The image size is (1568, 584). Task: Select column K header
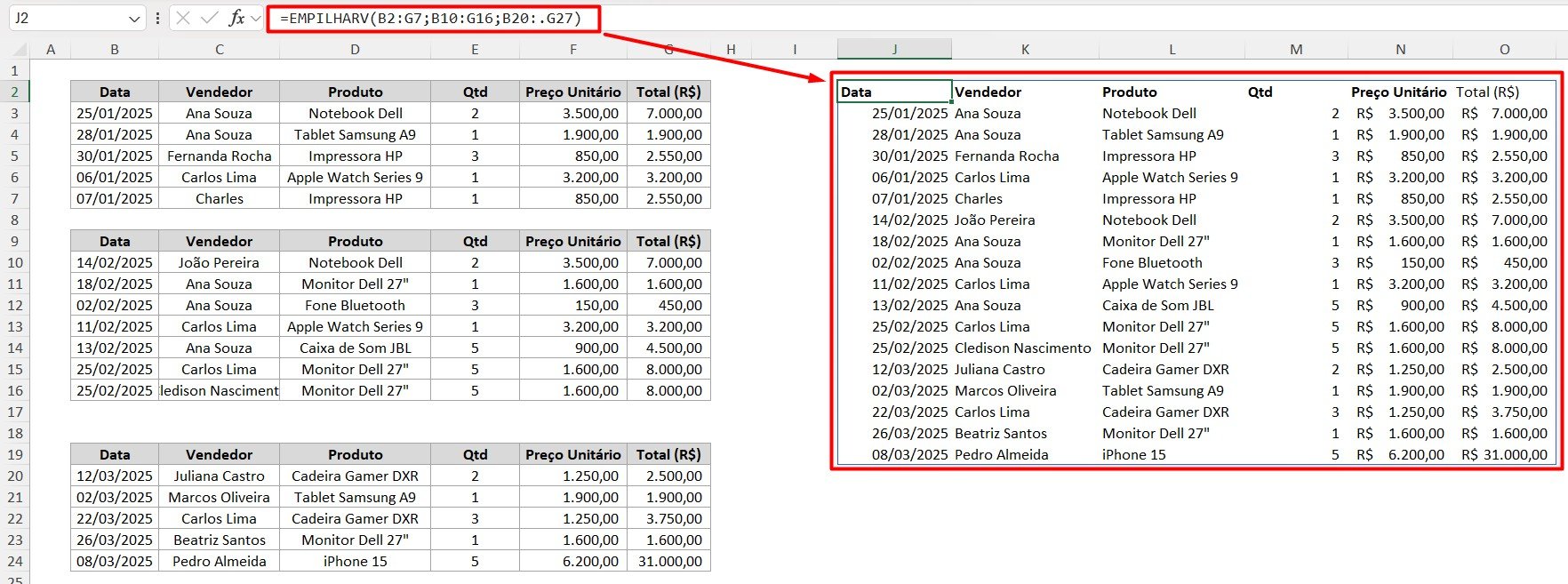1025,50
